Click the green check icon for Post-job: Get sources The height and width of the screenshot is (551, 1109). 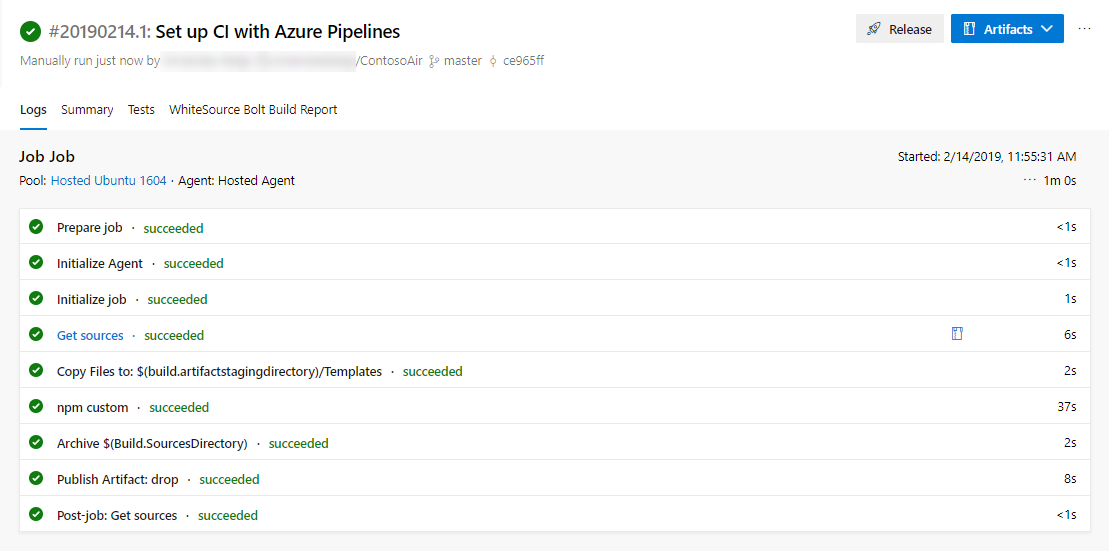point(36,514)
